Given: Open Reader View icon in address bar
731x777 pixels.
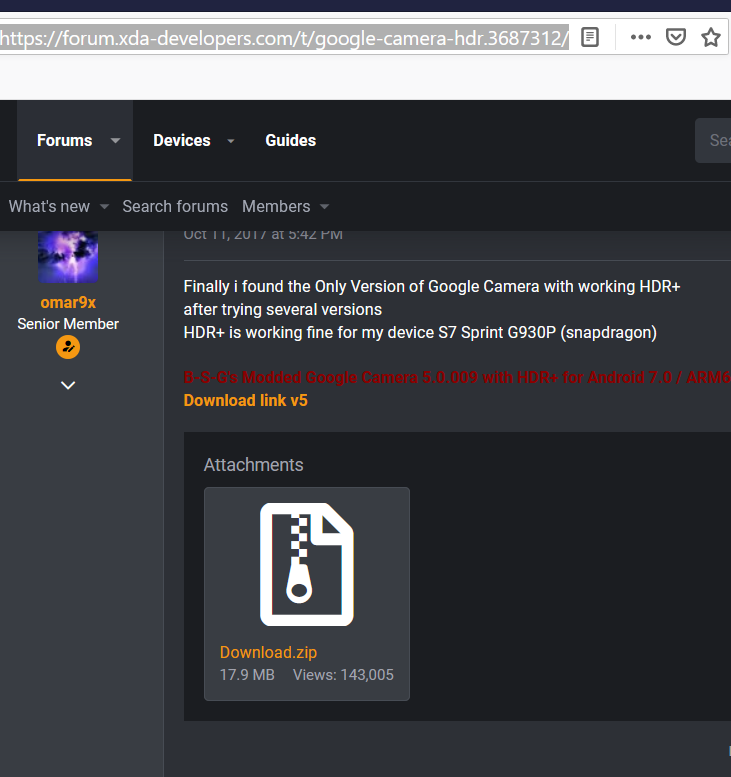Looking at the screenshot, I should pos(590,37).
